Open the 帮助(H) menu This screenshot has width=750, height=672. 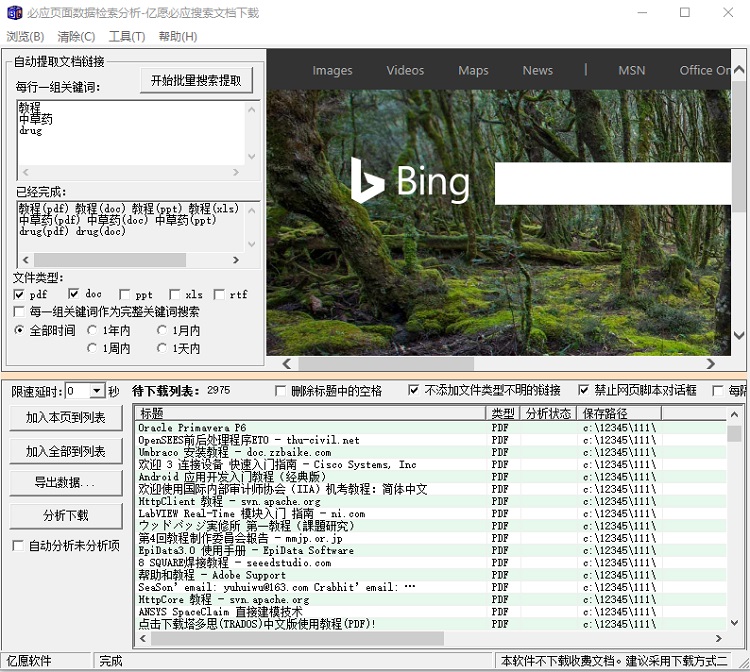click(177, 36)
